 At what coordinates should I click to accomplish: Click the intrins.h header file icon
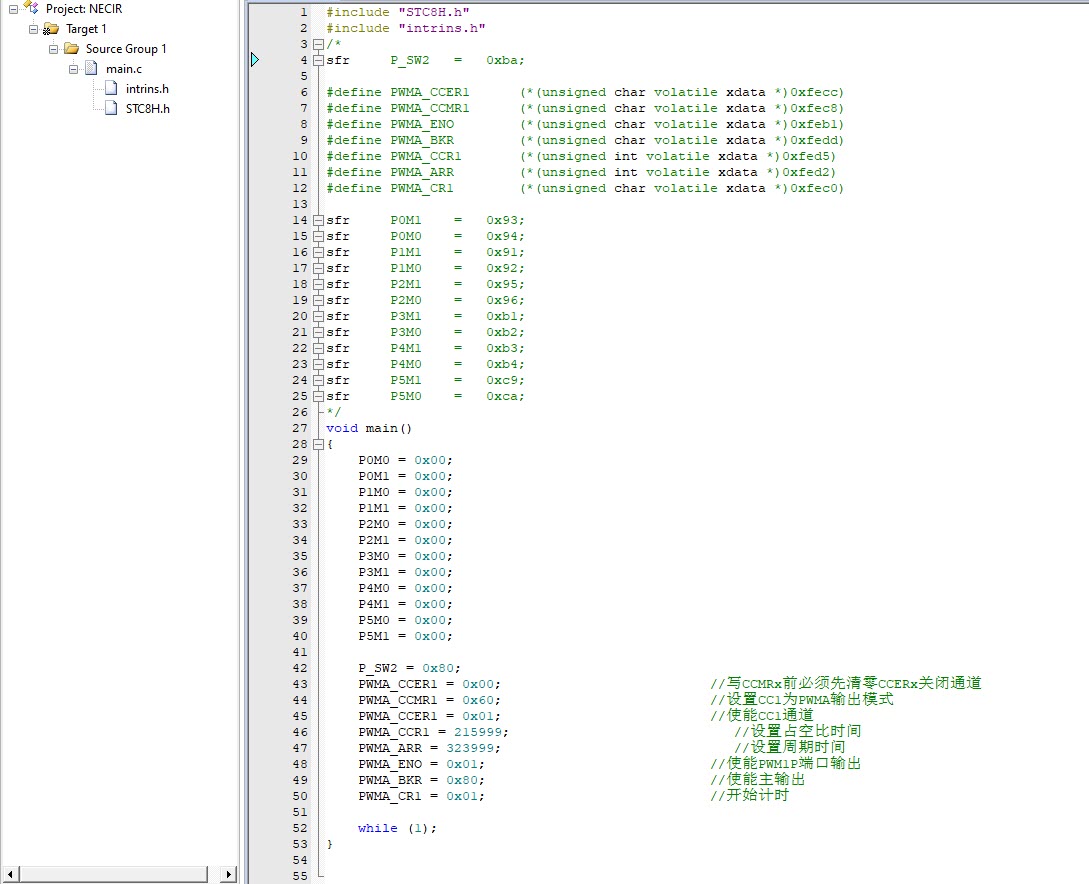point(112,88)
